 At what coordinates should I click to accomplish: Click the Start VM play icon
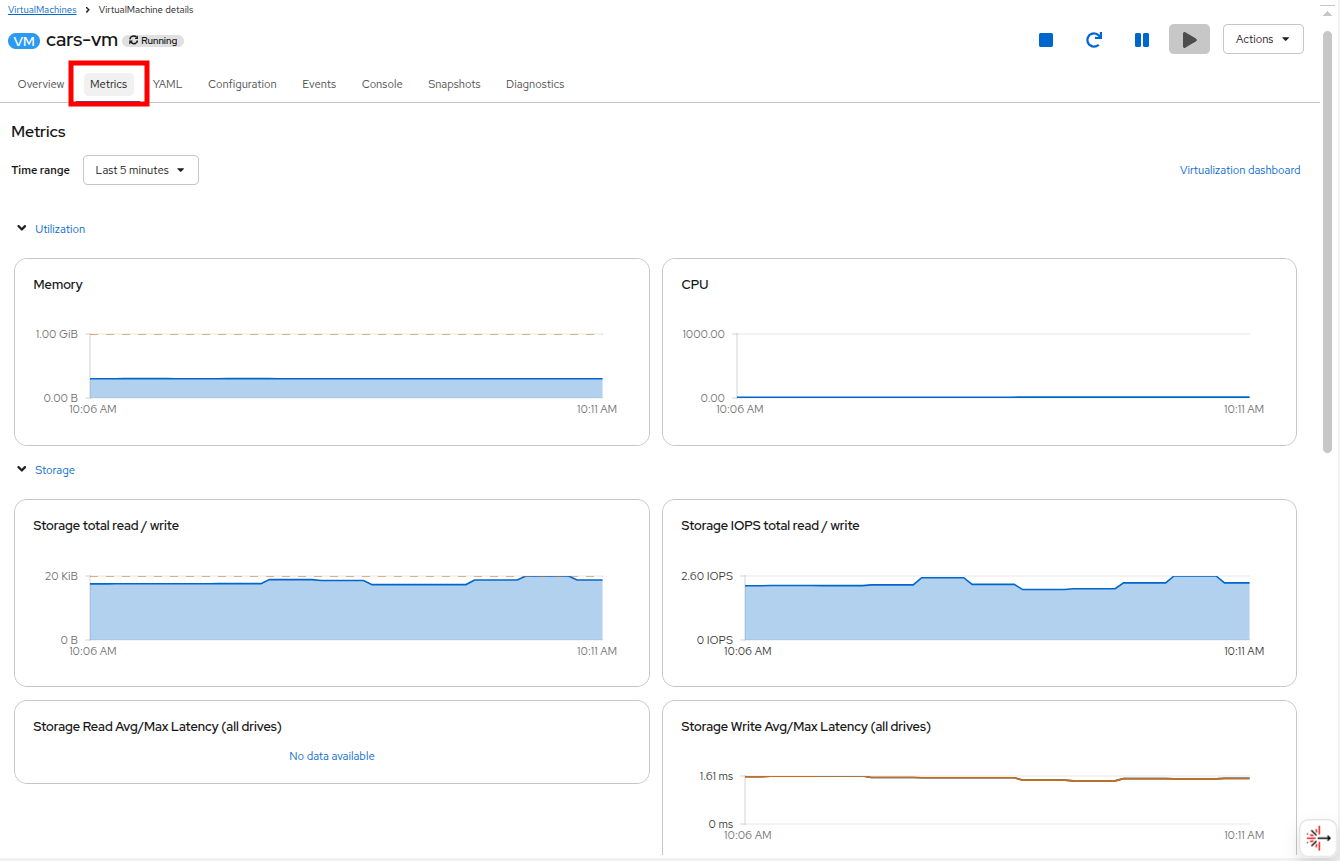[1189, 40]
